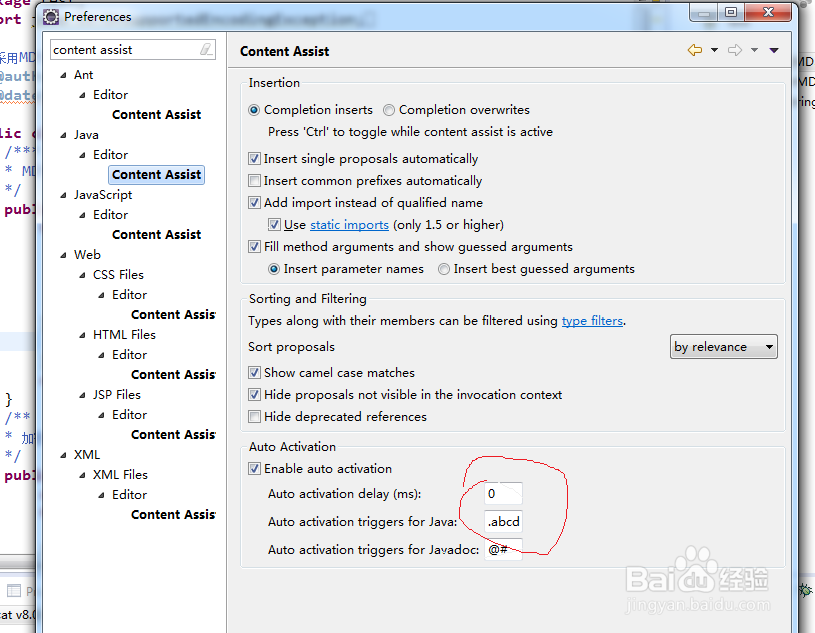
Task: Click the Auto activation delay field
Action: point(503,493)
